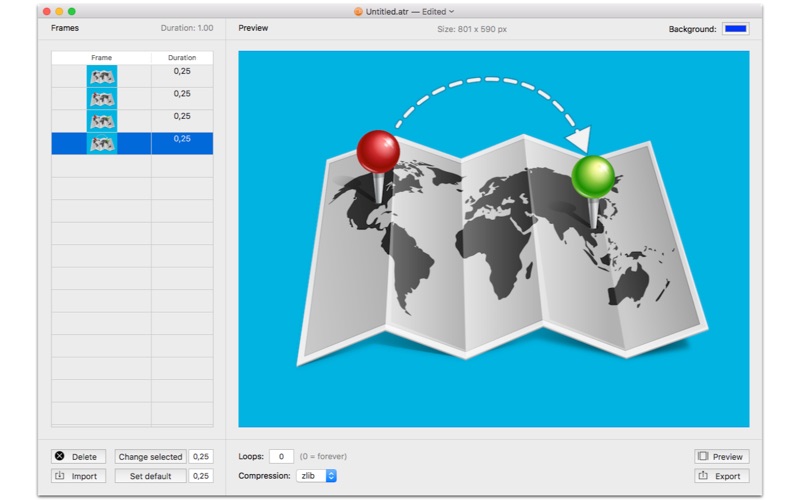Select the highlighted fourth frame thumbnail

[102, 143]
